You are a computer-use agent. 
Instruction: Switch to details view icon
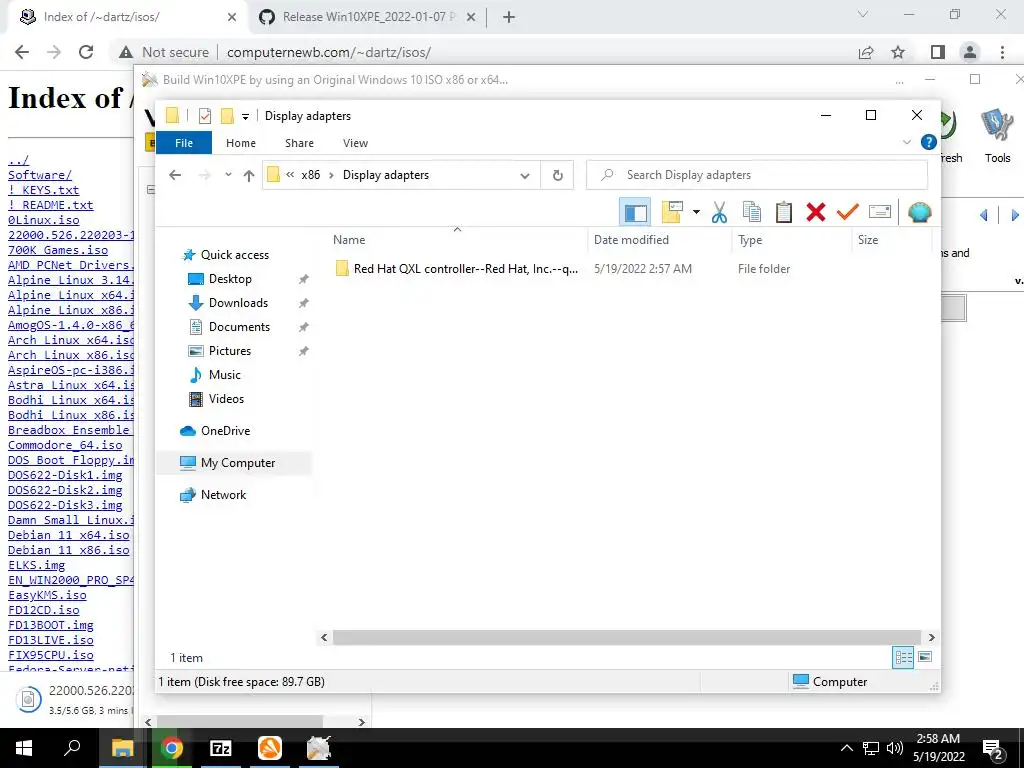(903, 657)
